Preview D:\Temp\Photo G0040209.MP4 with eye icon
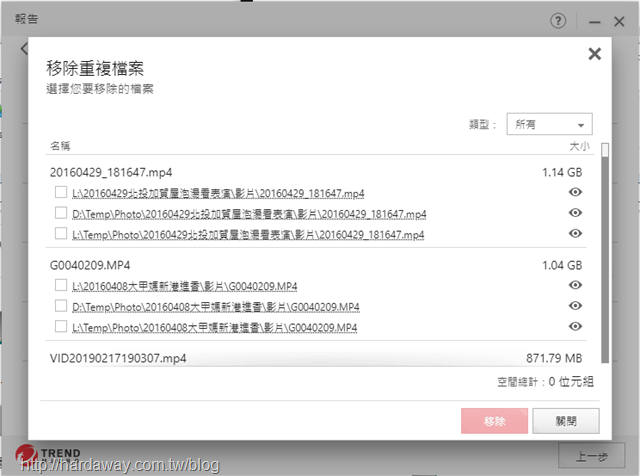 (x=575, y=305)
